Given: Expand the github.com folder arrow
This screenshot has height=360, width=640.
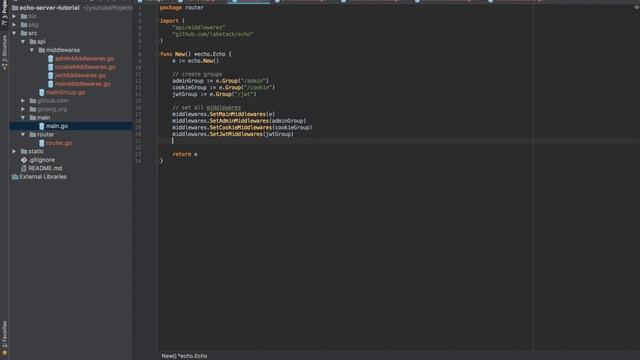Looking at the screenshot, I should click(23, 100).
